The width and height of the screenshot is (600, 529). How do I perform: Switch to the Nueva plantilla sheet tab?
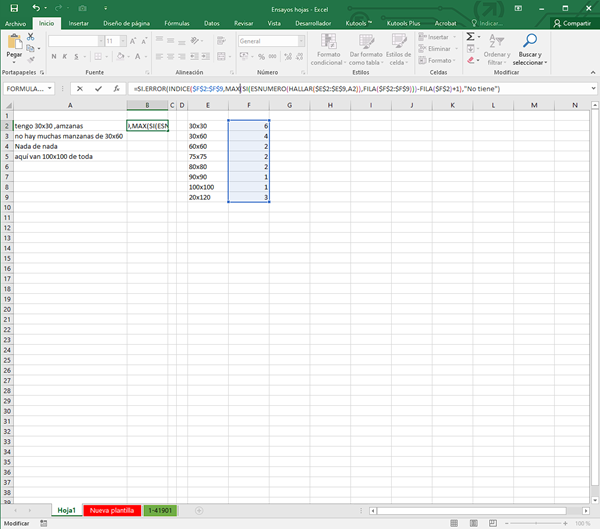coord(113,510)
